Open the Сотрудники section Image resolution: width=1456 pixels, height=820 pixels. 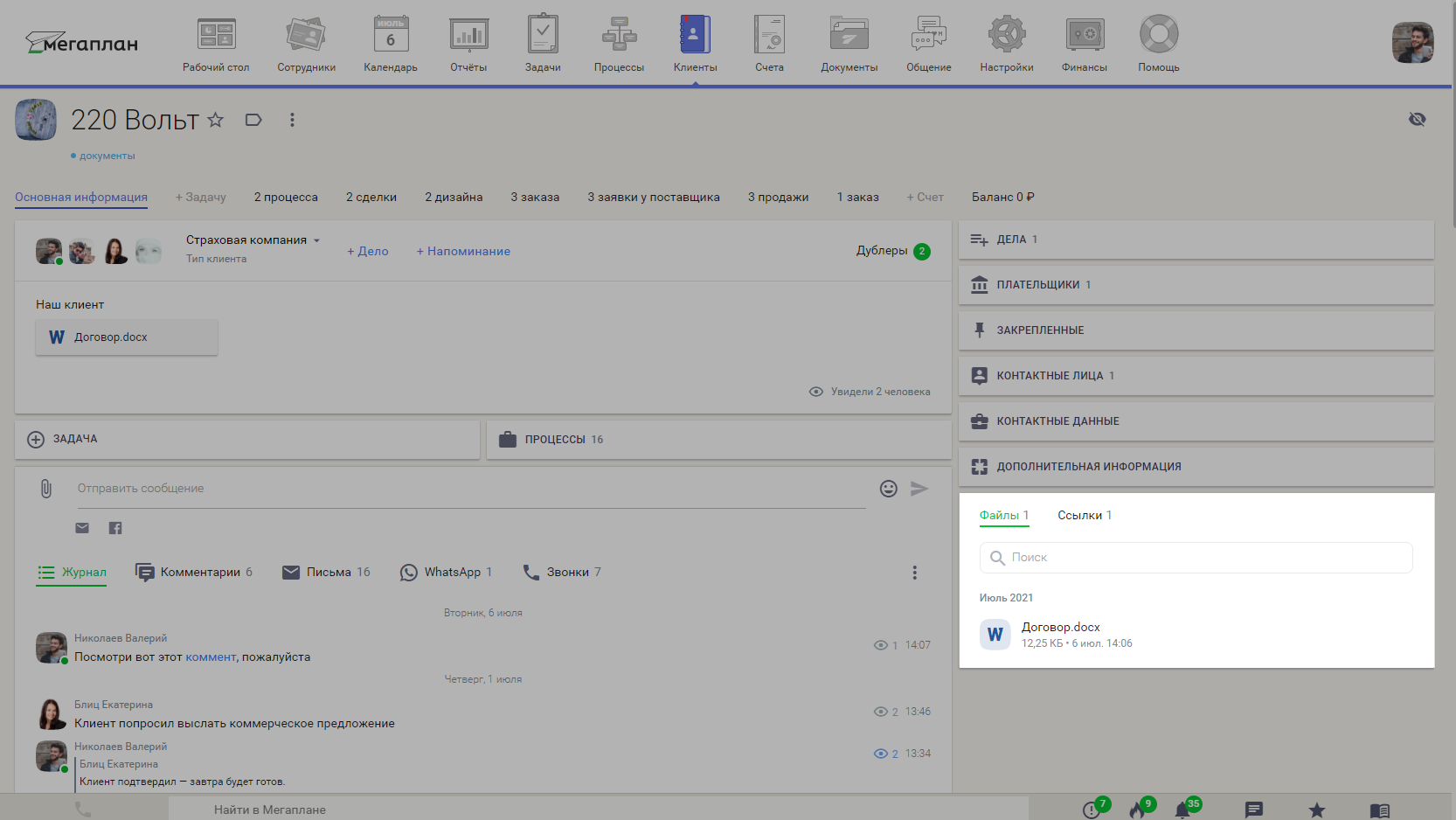[306, 44]
